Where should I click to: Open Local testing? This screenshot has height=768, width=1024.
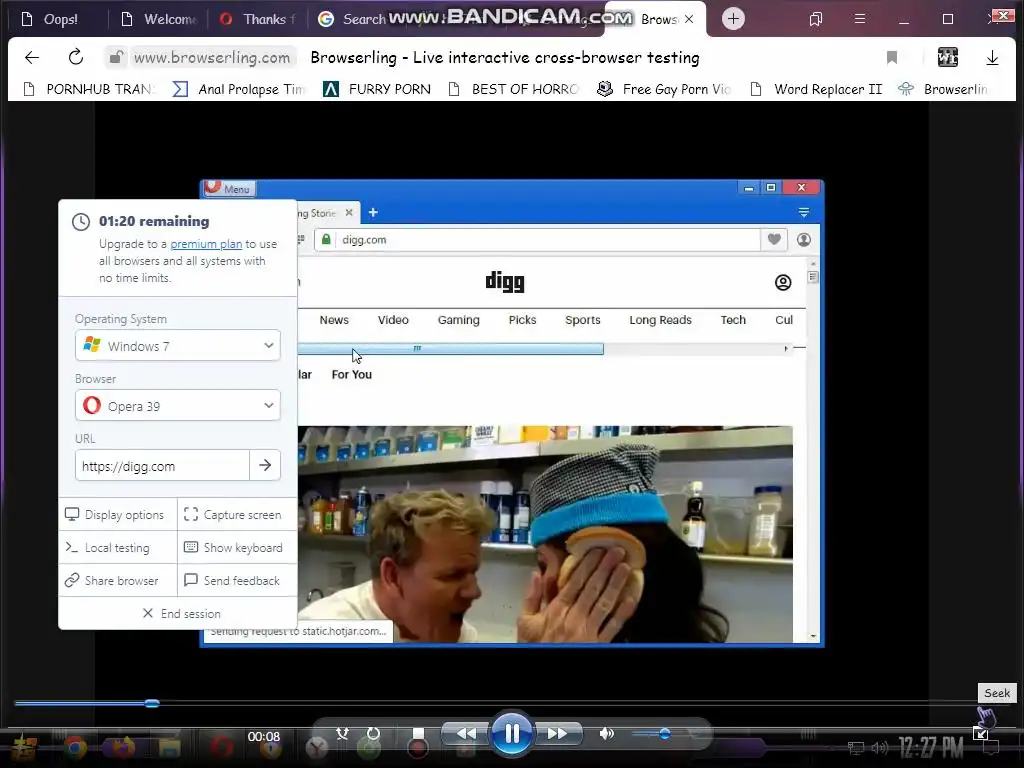(x=118, y=547)
